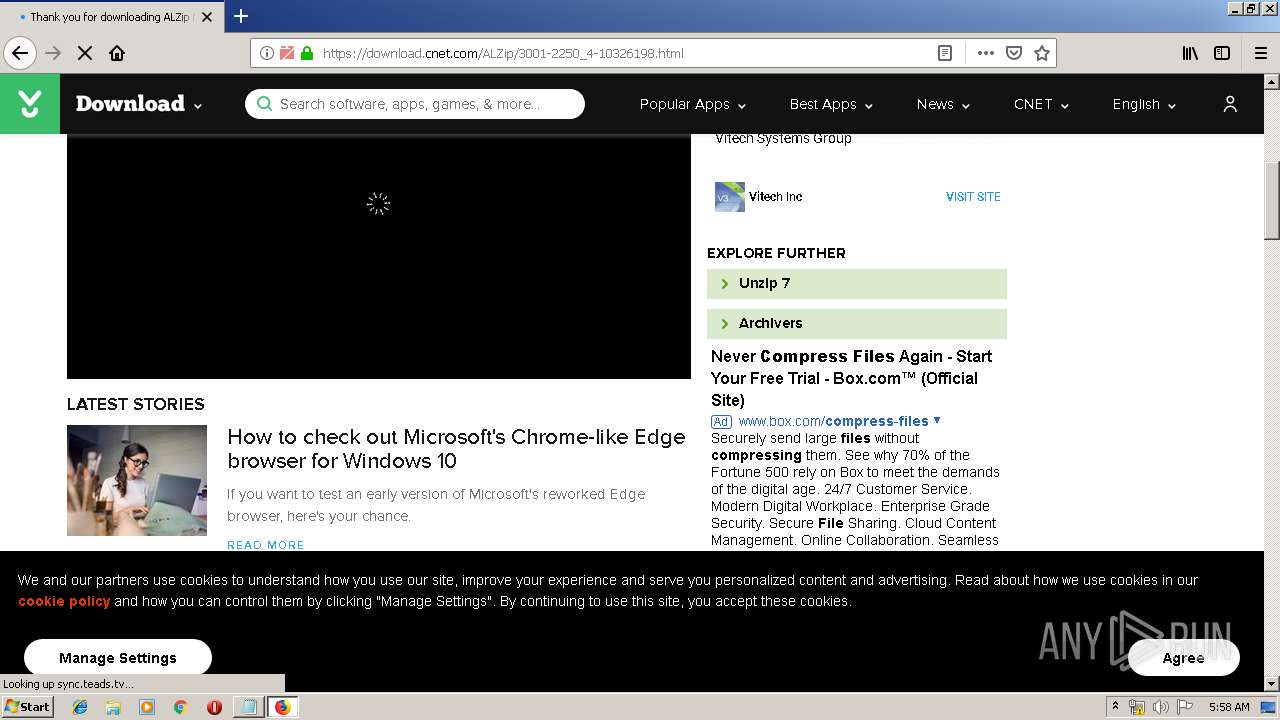Image resolution: width=1280 pixels, height=720 pixels.
Task: Click the Vitech Systems Group text
Action: click(783, 138)
